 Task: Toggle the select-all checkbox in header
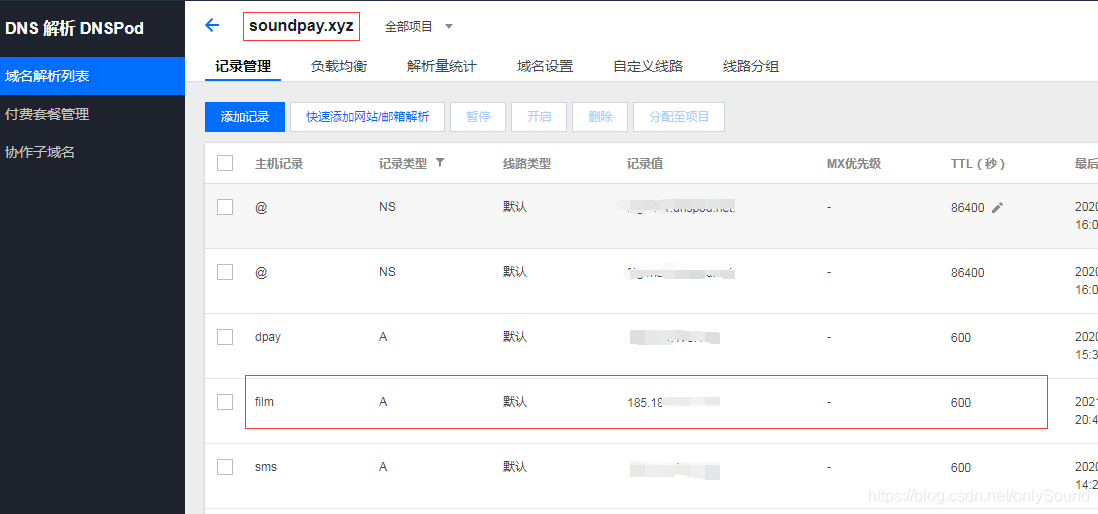point(225,163)
